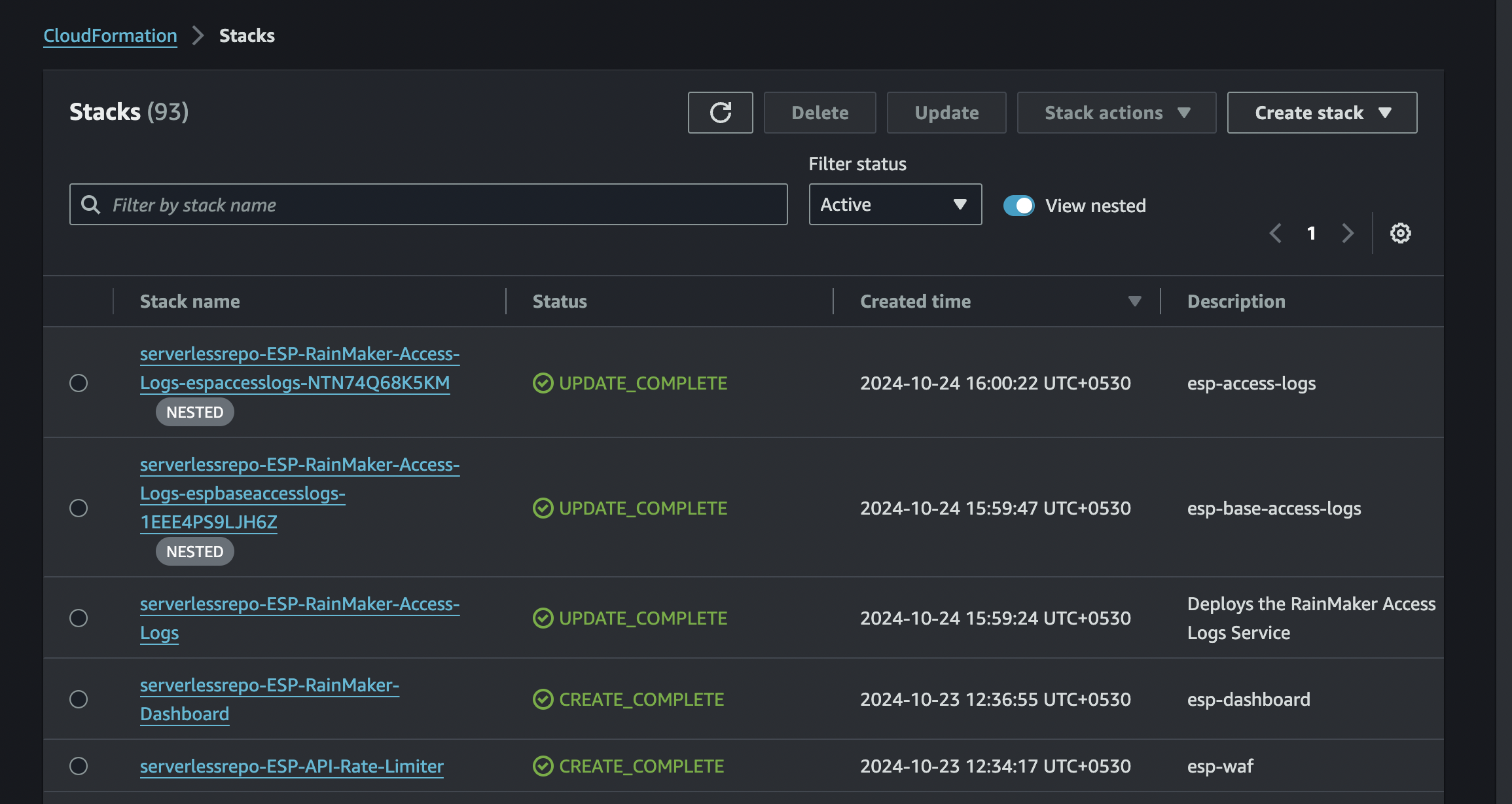Click the NTN74Q68K5KM stack's status icon
The image size is (1512, 804).
543,383
